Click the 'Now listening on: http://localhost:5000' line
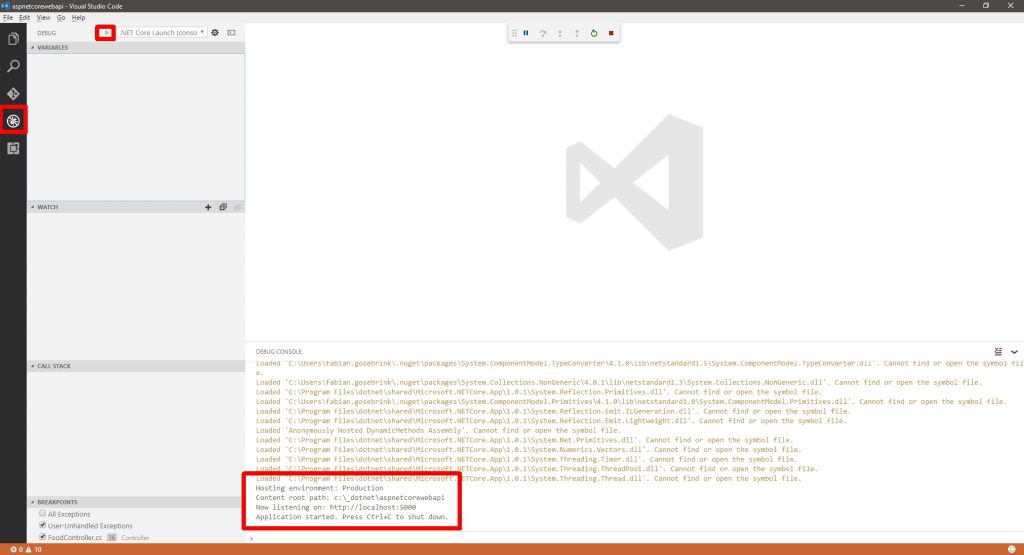The width and height of the screenshot is (1024, 555). point(336,507)
